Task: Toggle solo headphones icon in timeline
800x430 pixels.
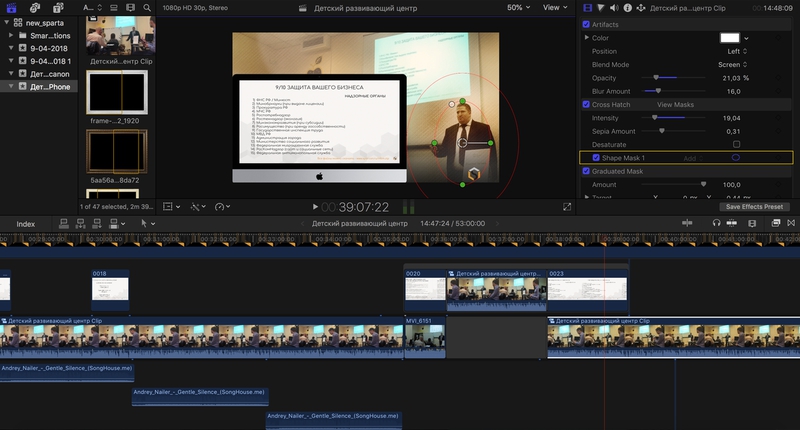Action: 716,223
